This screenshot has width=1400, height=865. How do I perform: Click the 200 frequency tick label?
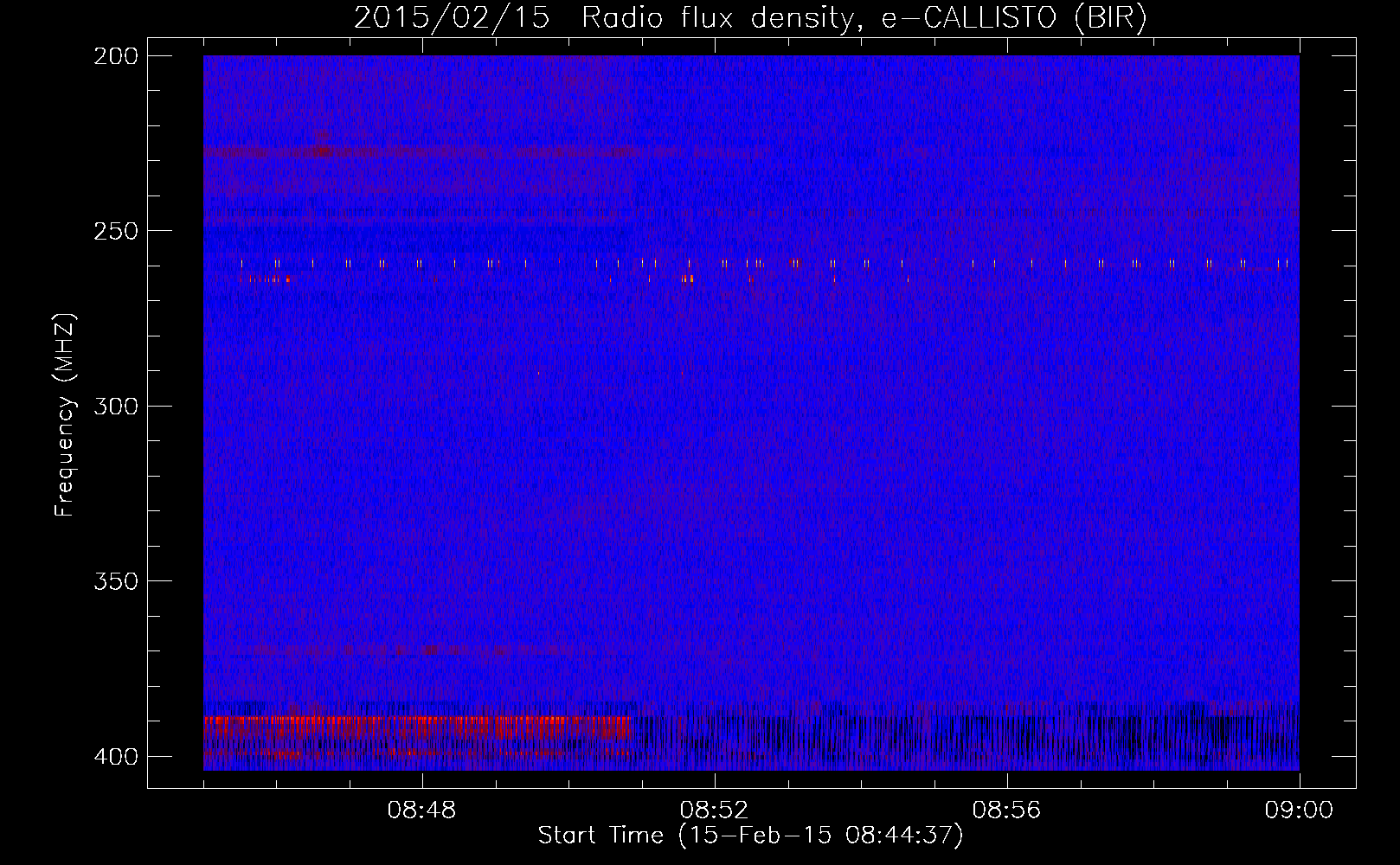point(115,55)
